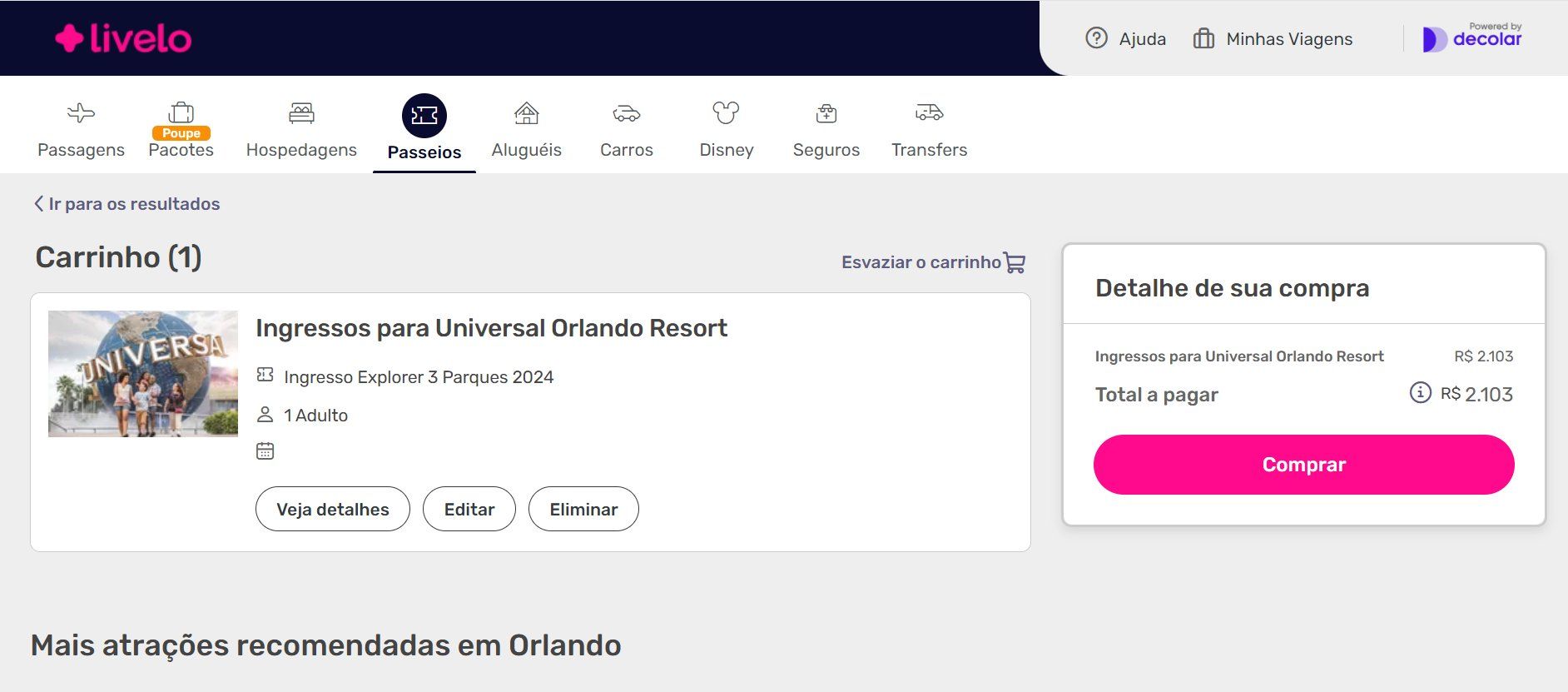
Task: Click the Universal globe thumbnail
Action: (143, 374)
